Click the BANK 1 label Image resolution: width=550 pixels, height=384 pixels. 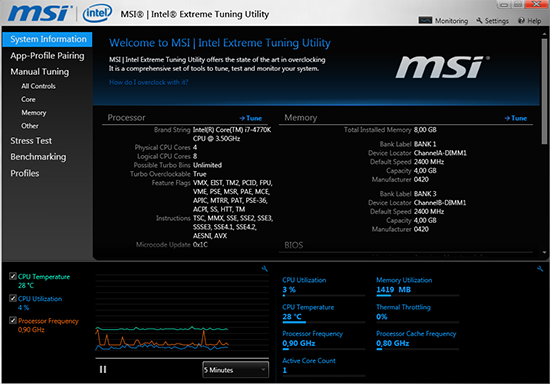425,144
